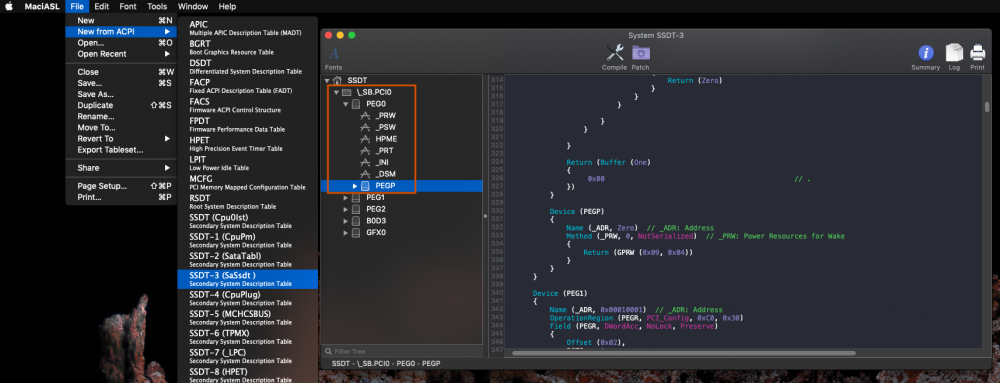Collapse the SSDT root node
Screen dimensions: 1000x383
click(327, 81)
